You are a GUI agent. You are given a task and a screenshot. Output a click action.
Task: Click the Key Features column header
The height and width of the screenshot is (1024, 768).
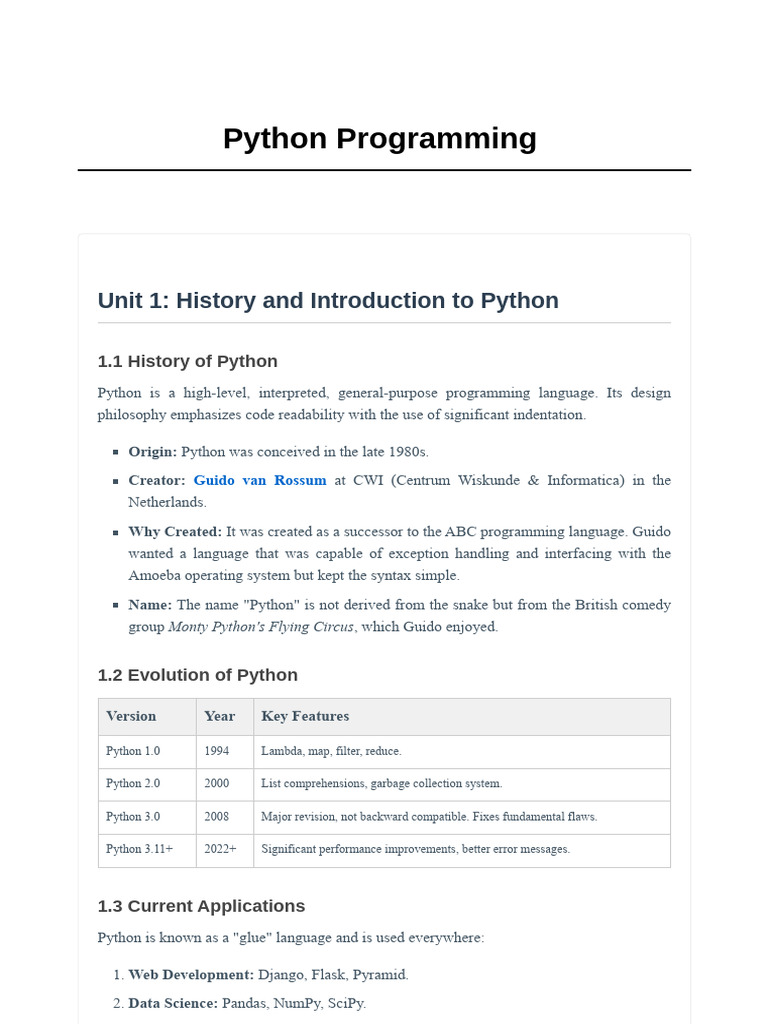tap(305, 716)
